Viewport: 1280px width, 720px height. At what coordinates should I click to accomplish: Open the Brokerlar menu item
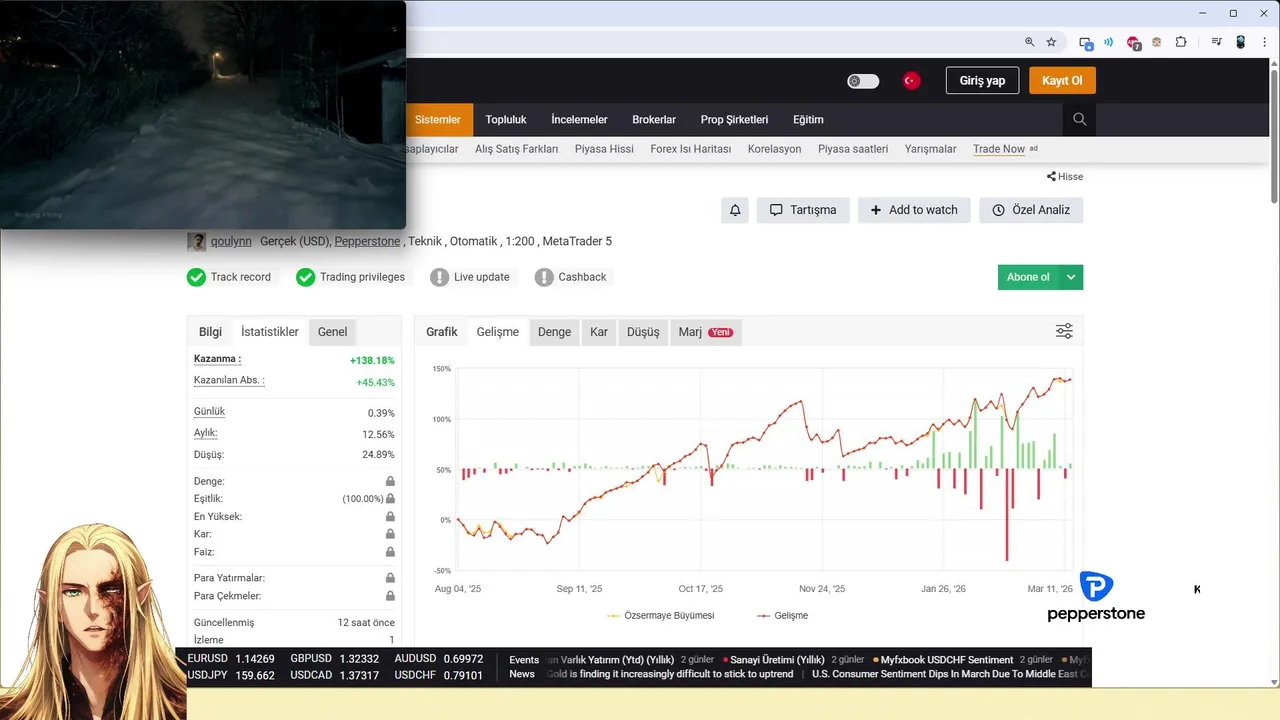point(654,119)
